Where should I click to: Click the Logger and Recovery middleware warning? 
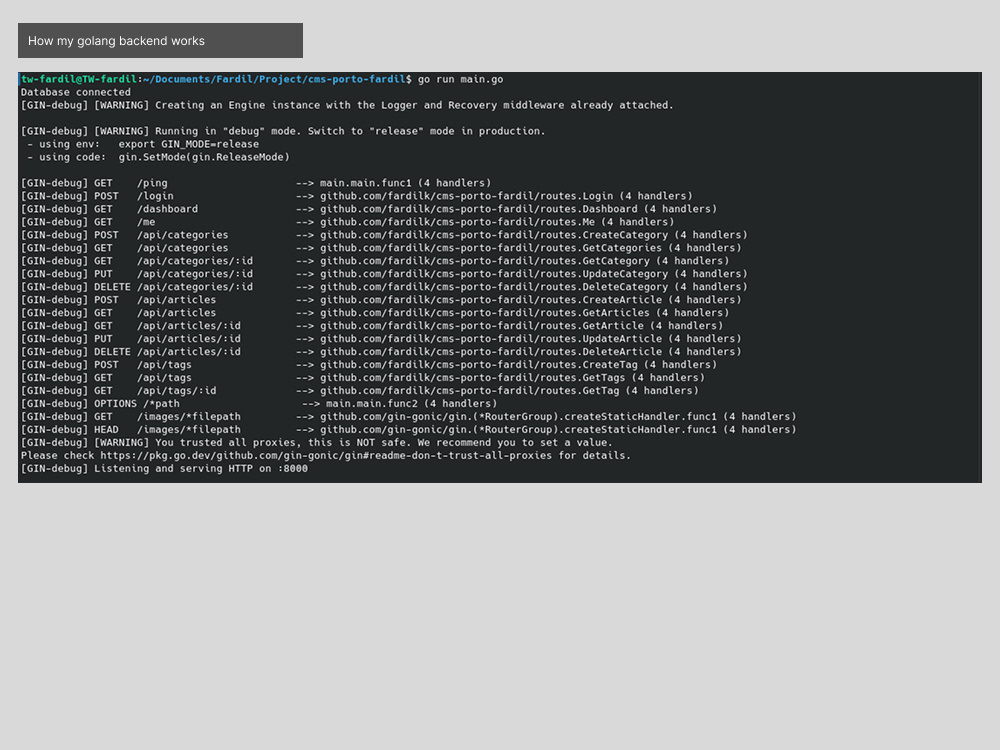pyautogui.click(x=347, y=105)
